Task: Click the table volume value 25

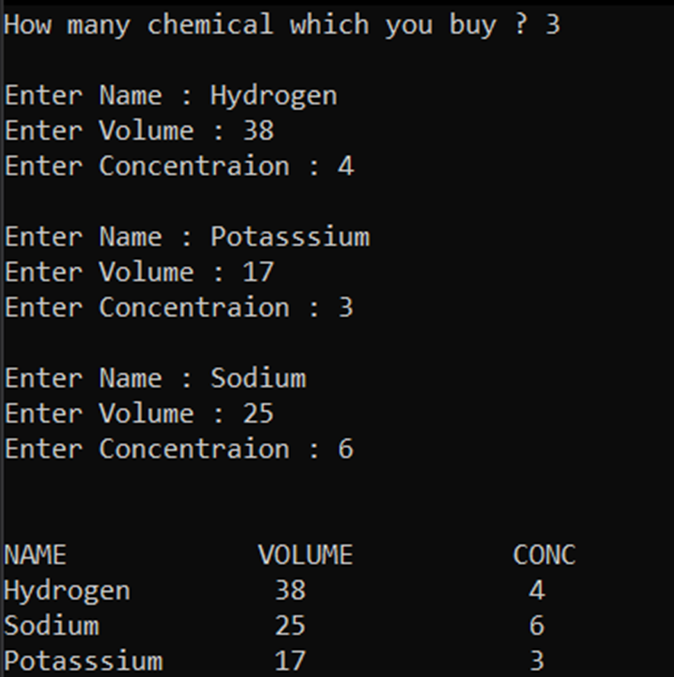Action: coord(290,626)
